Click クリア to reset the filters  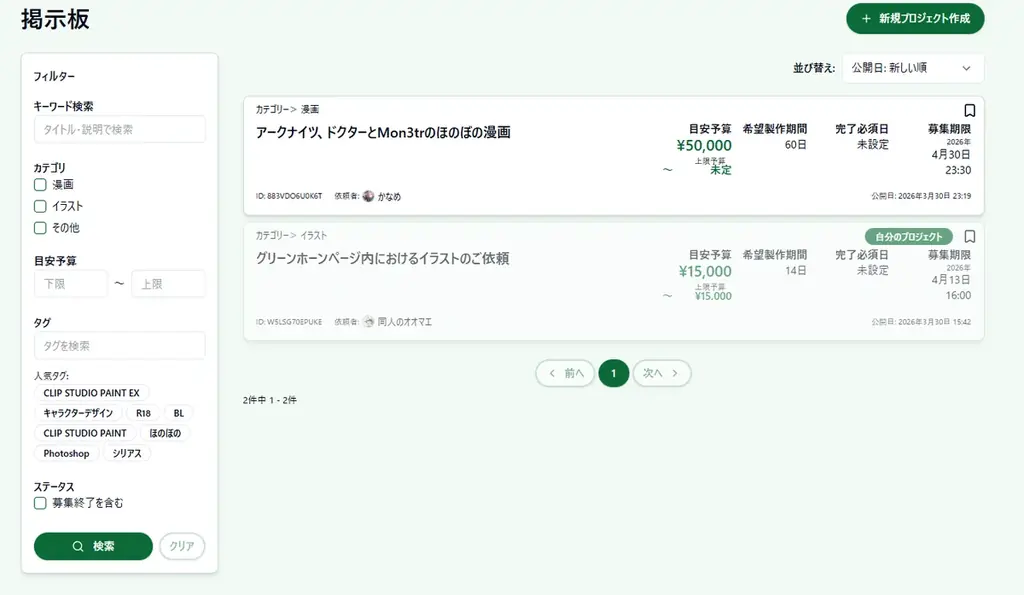pyautogui.click(x=181, y=546)
